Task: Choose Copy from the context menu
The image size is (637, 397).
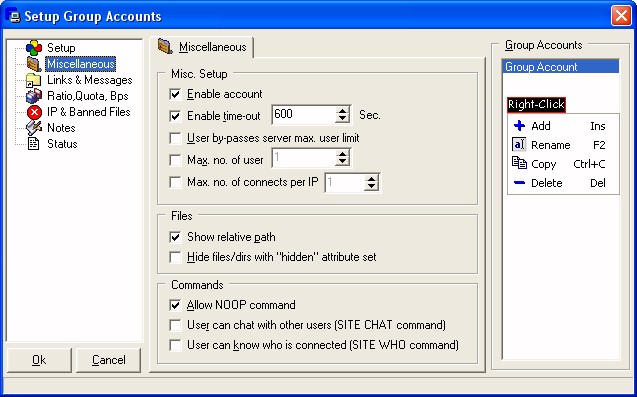Action: coord(563,164)
